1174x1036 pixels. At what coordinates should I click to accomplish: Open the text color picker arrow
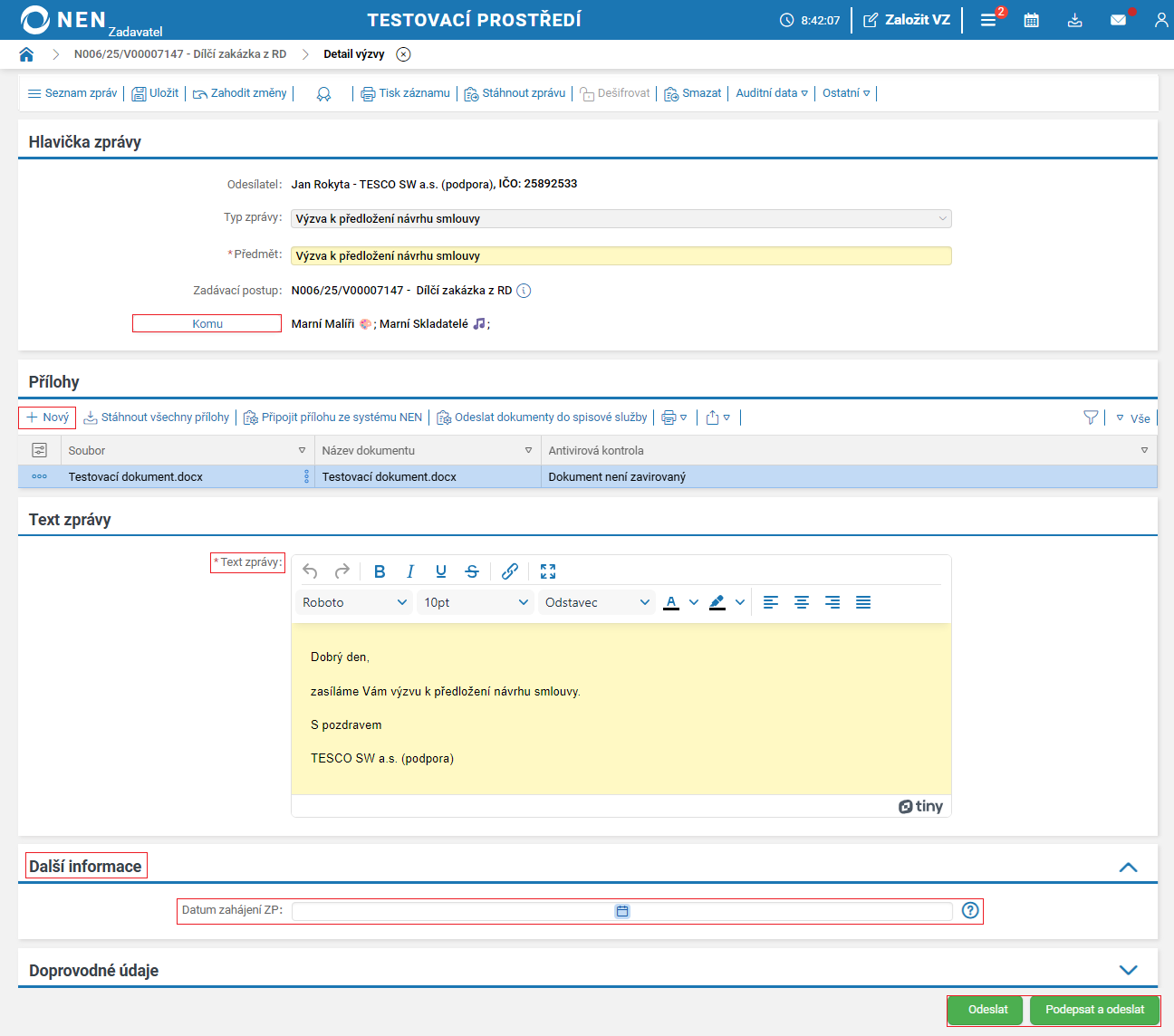694,602
